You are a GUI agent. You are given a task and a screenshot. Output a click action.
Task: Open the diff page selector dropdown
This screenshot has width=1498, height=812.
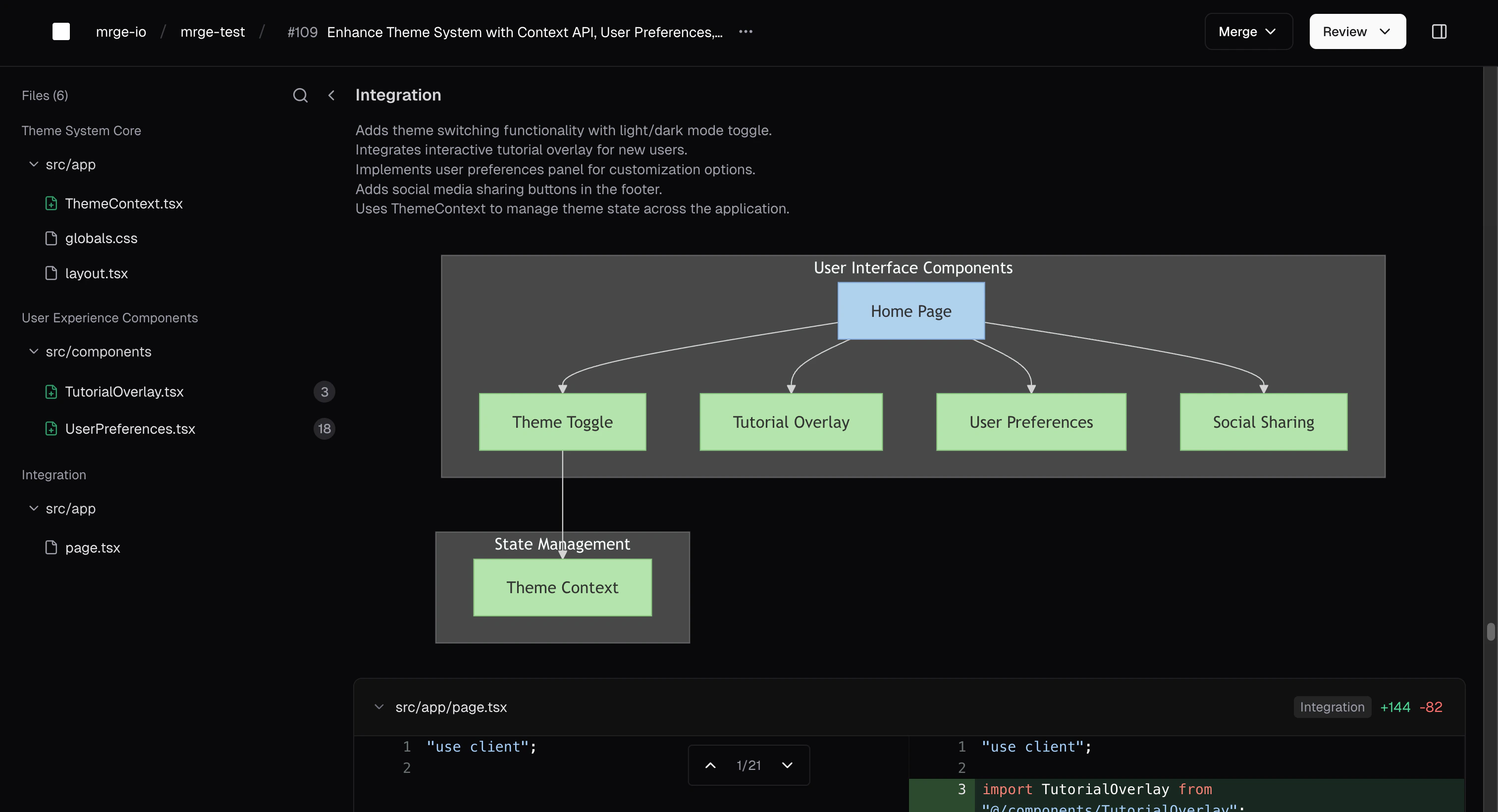point(788,765)
